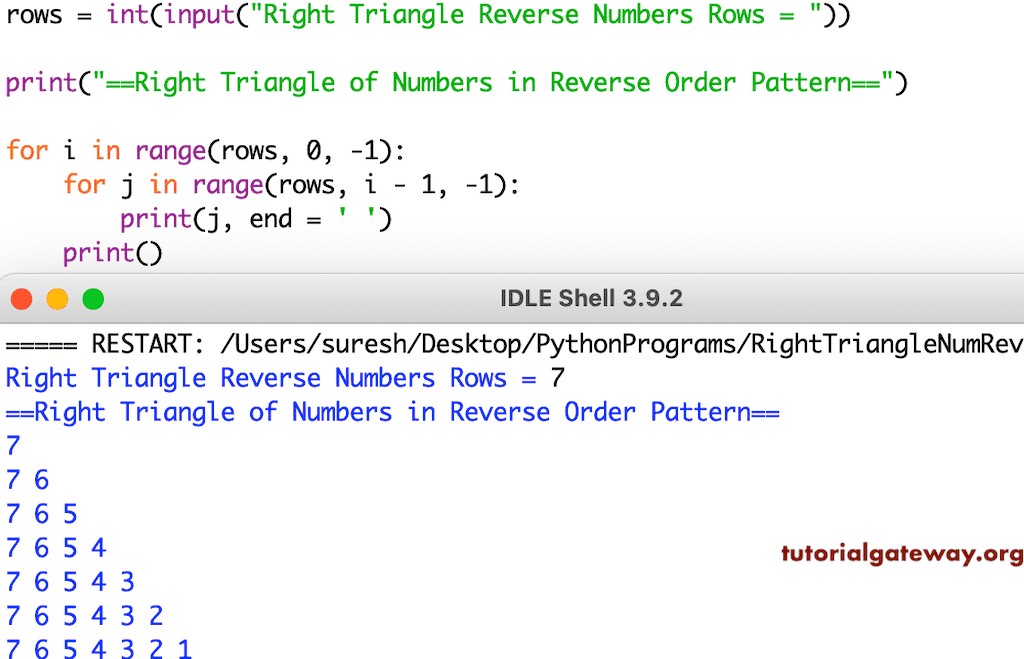
Task: Click the yellow minimize traffic light button
Action: coord(57,298)
